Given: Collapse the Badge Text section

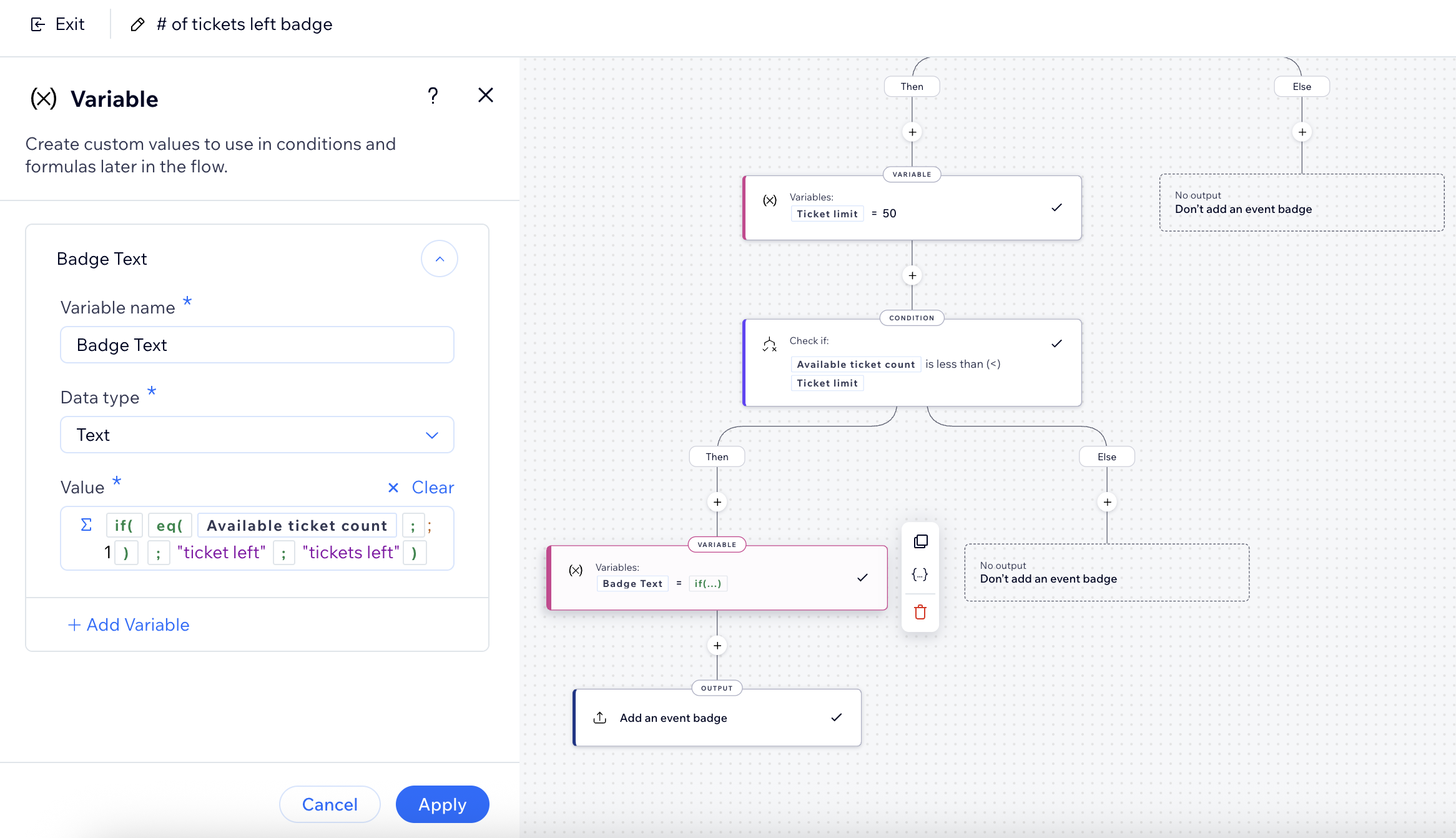Looking at the screenshot, I should pos(440,259).
